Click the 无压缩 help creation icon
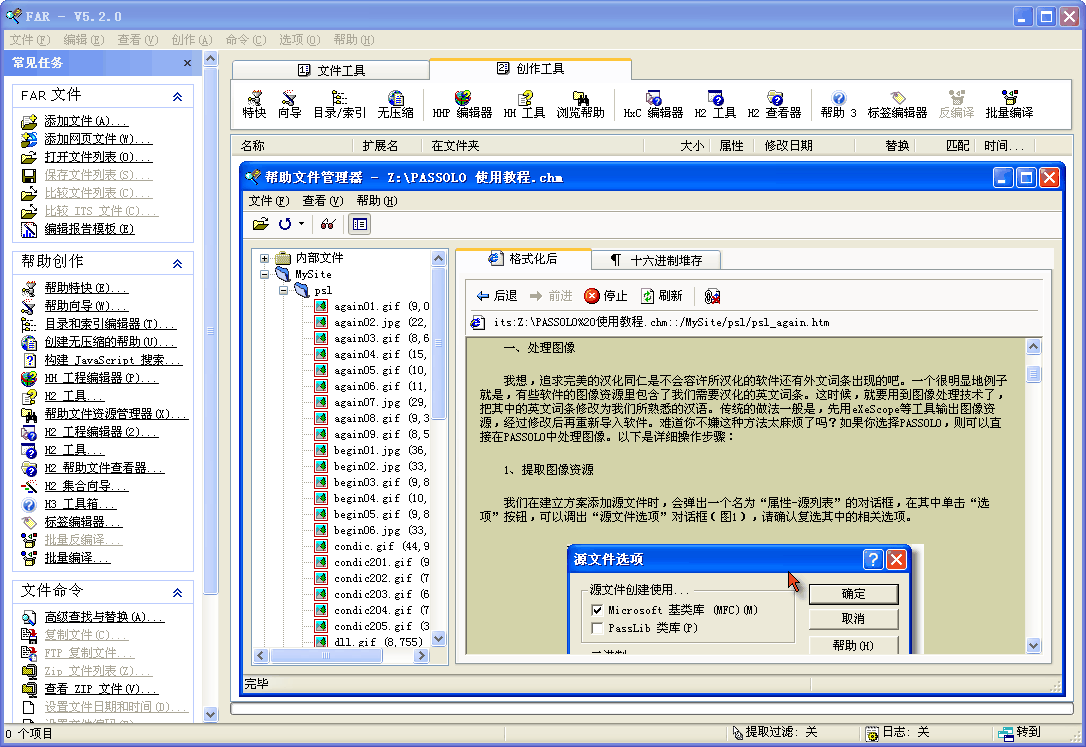 tap(395, 104)
